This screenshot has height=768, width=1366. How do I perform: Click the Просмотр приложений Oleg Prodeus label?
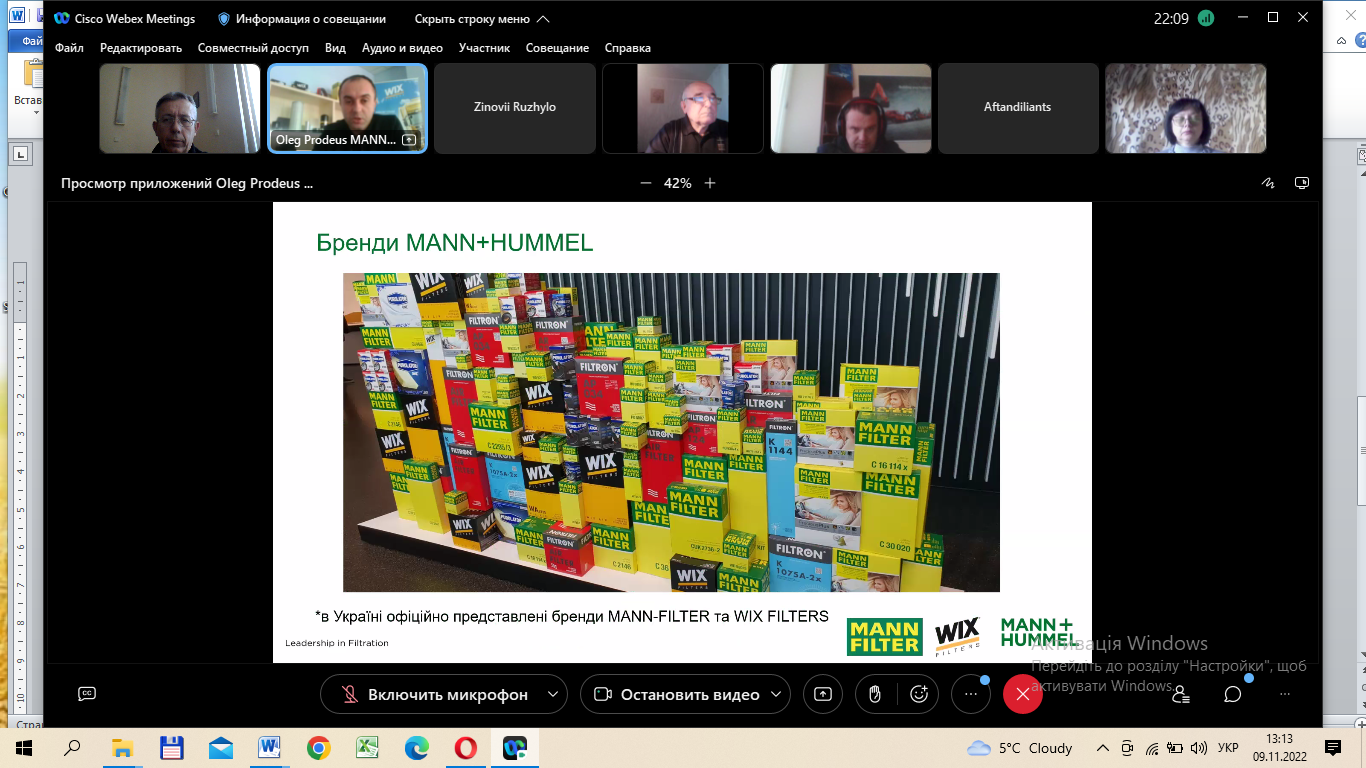click(x=187, y=184)
